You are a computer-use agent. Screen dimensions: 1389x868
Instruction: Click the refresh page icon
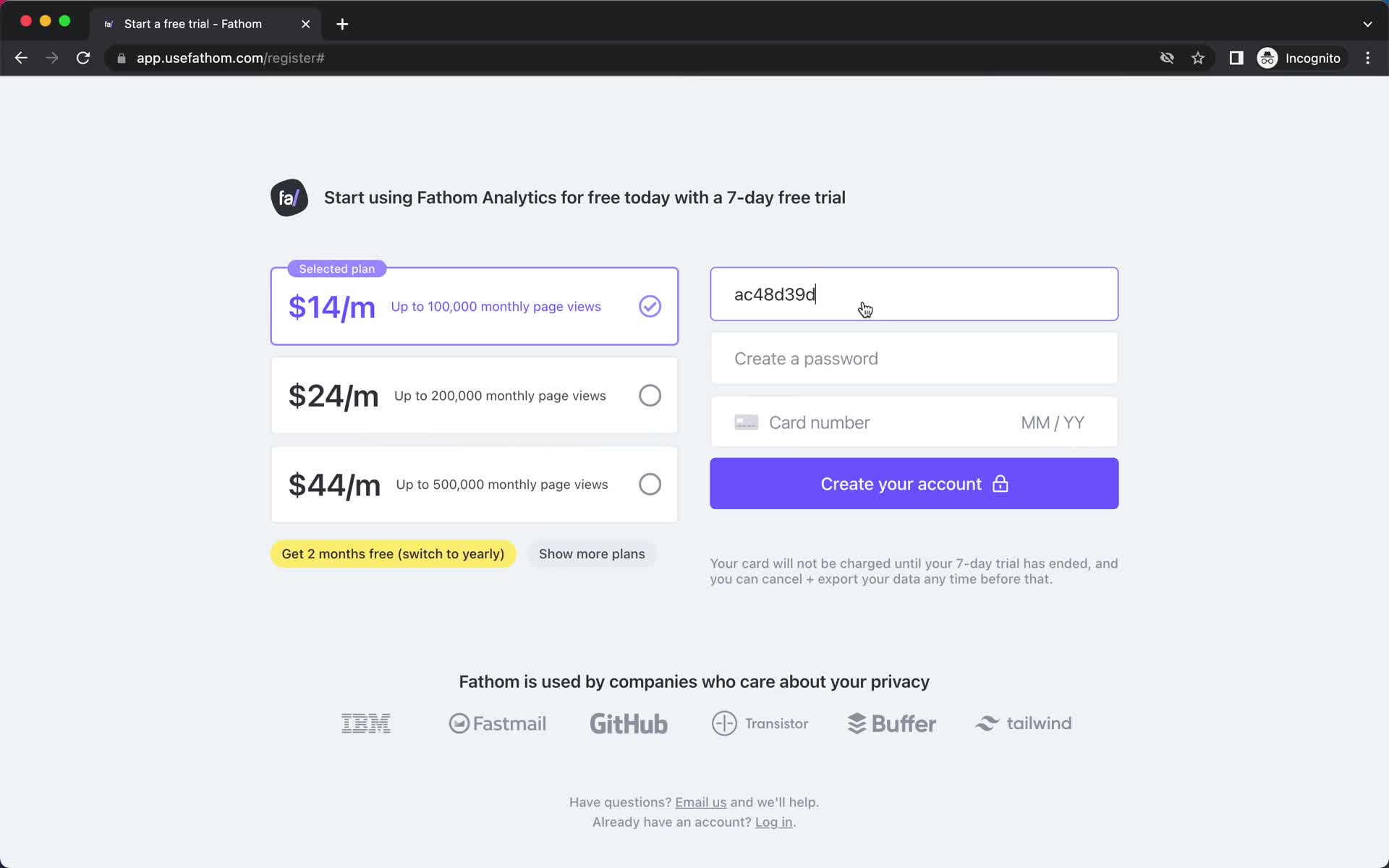pyautogui.click(x=84, y=58)
